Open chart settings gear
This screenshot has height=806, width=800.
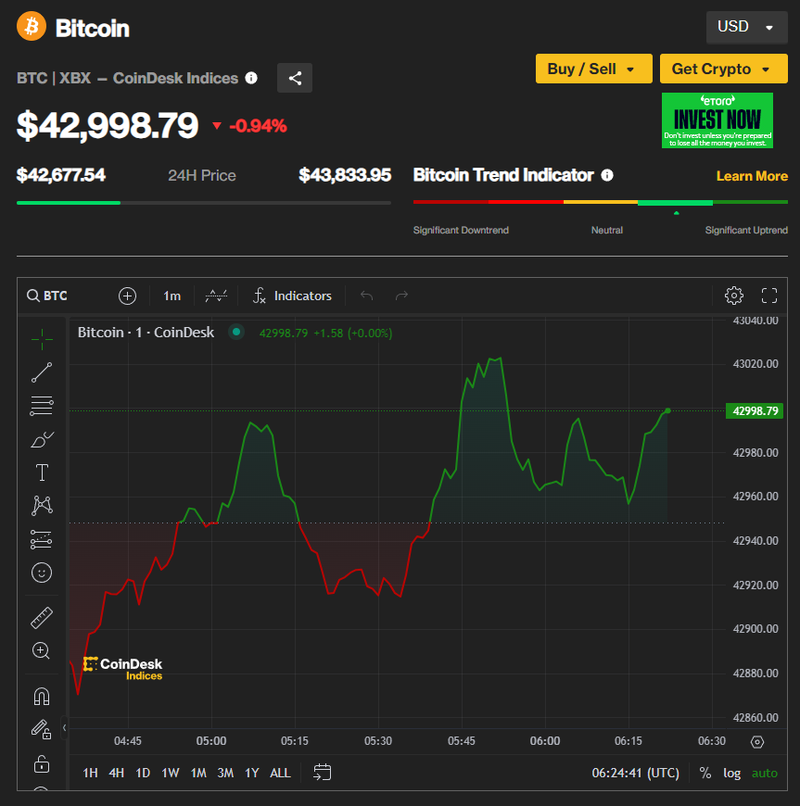pos(734,295)
